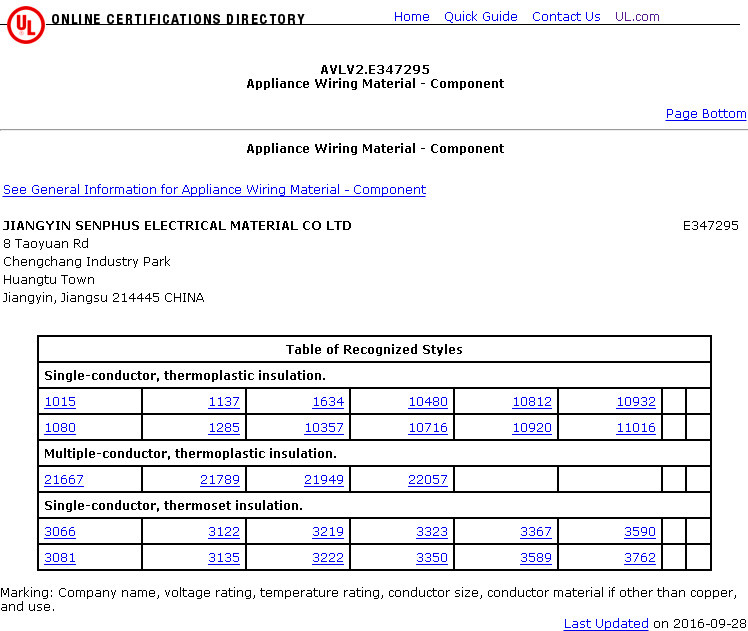The image size is (748, 631).
Task: Visit the UL.com navigation link
Action: (x=637, y=17)
